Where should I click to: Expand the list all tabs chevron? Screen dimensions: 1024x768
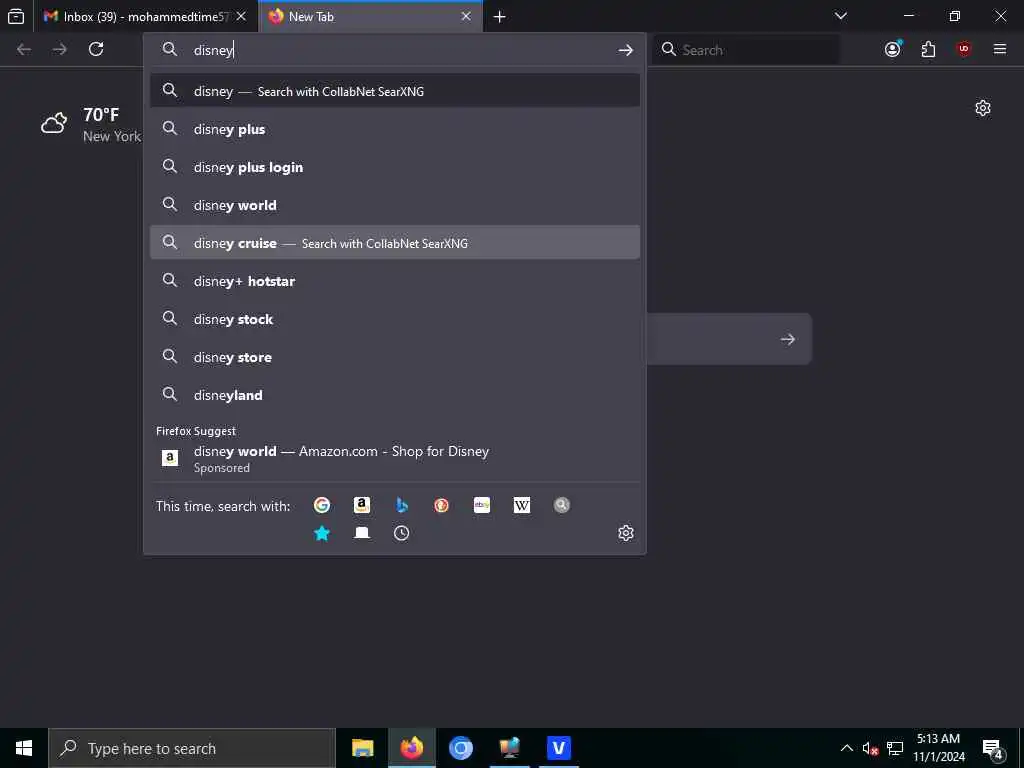(x=841, y=16)
